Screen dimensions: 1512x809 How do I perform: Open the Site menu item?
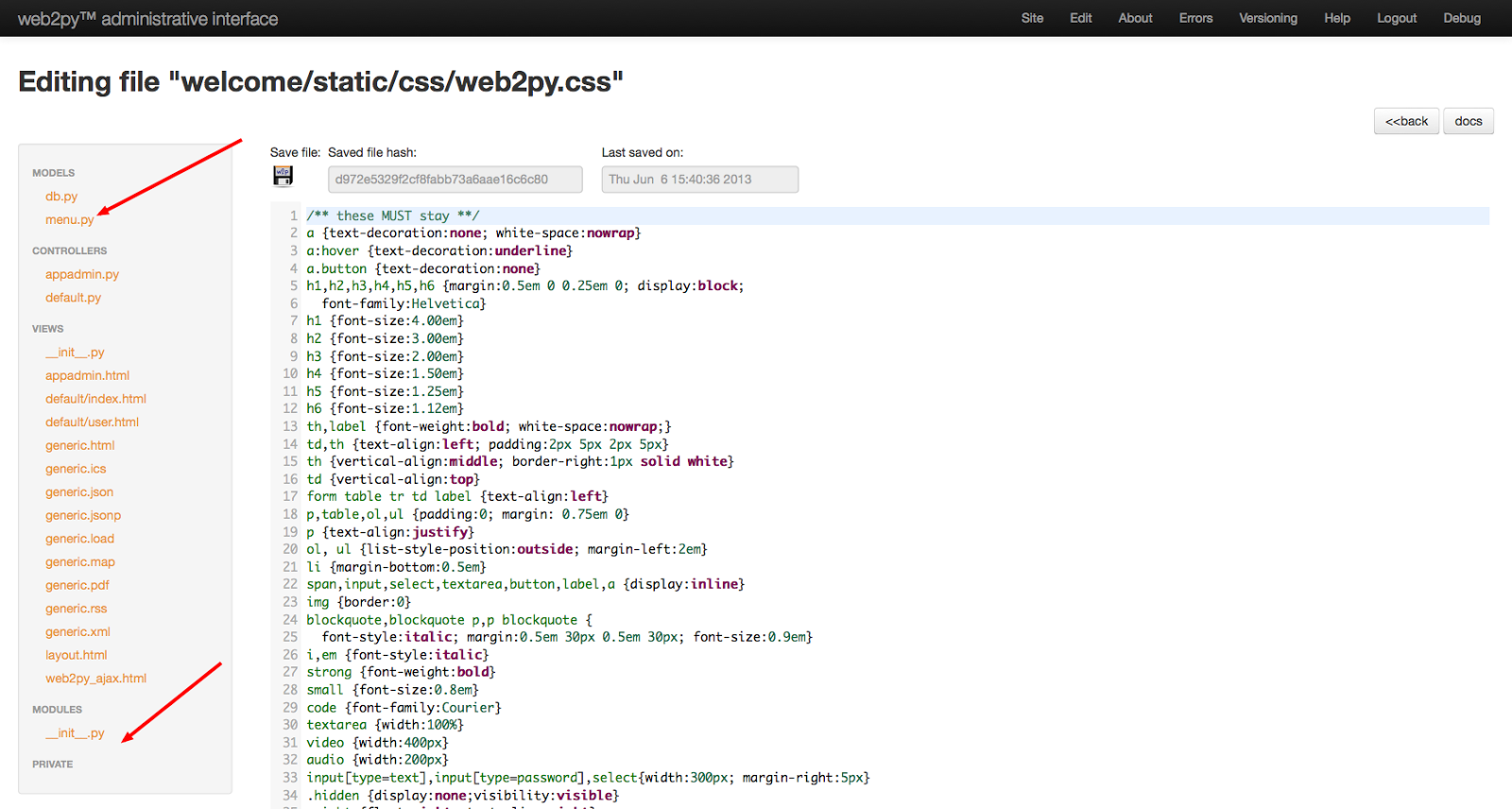pyautogui.click(x=1032, y=18)
